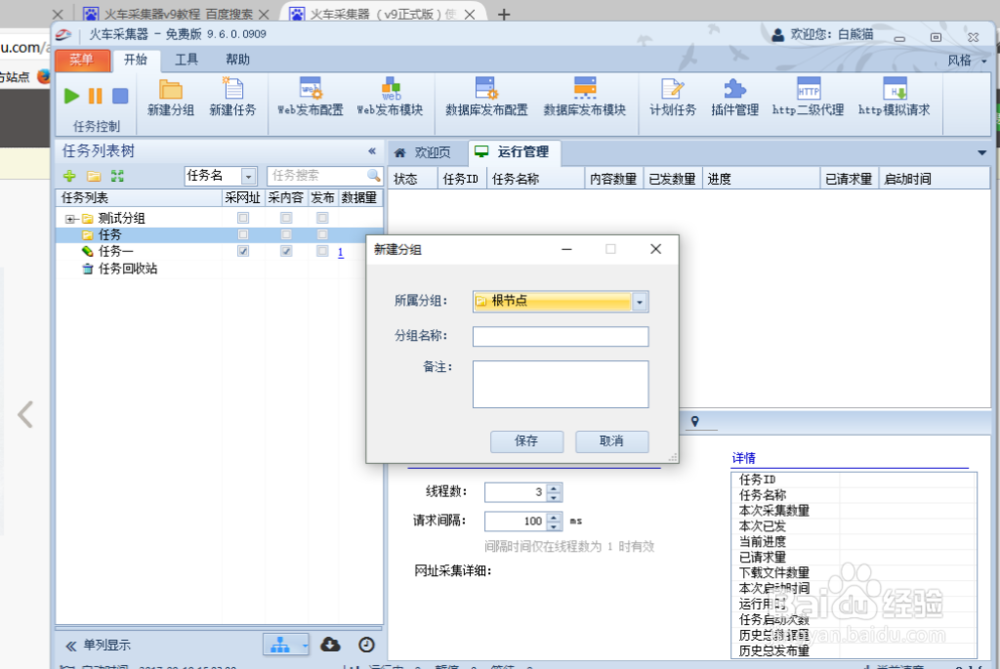Click the cloud icon at bottom left
This screenshot has height=669, width=1000.
click(331, 645)
